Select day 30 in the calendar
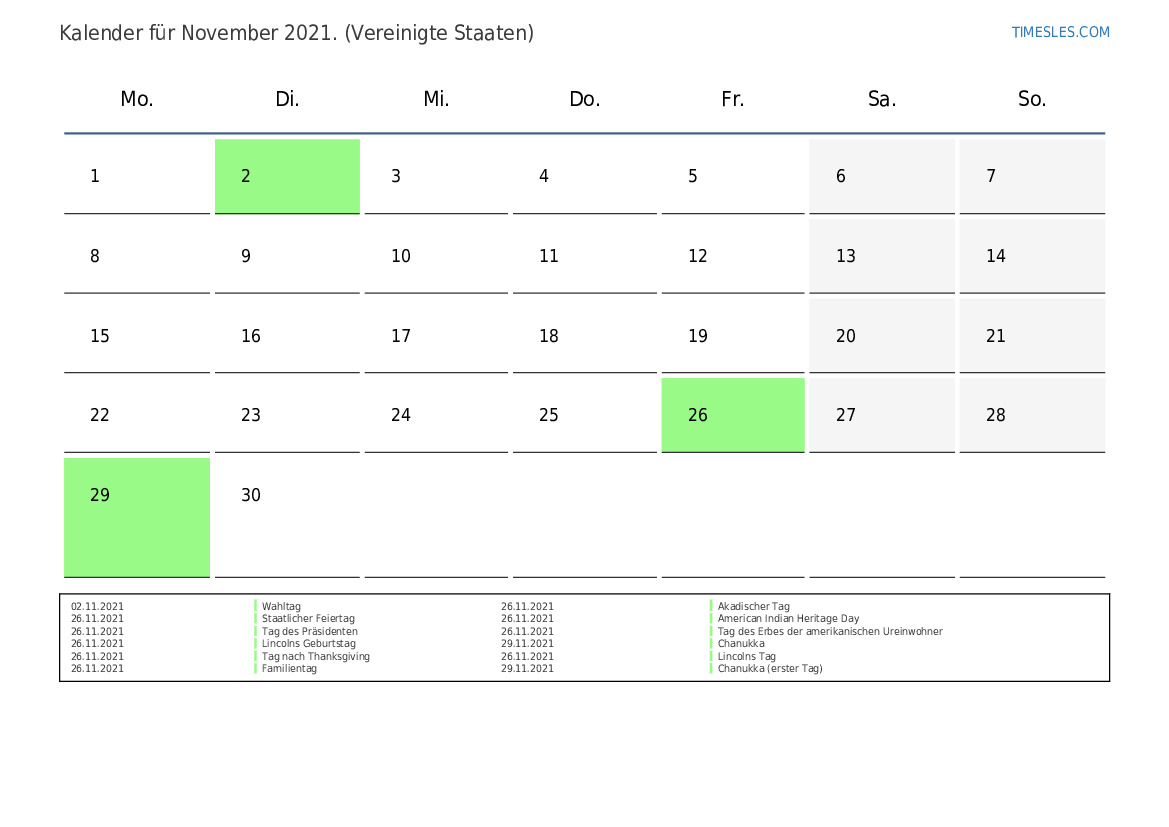The image size is (1169, 827). tap(287, 517)
